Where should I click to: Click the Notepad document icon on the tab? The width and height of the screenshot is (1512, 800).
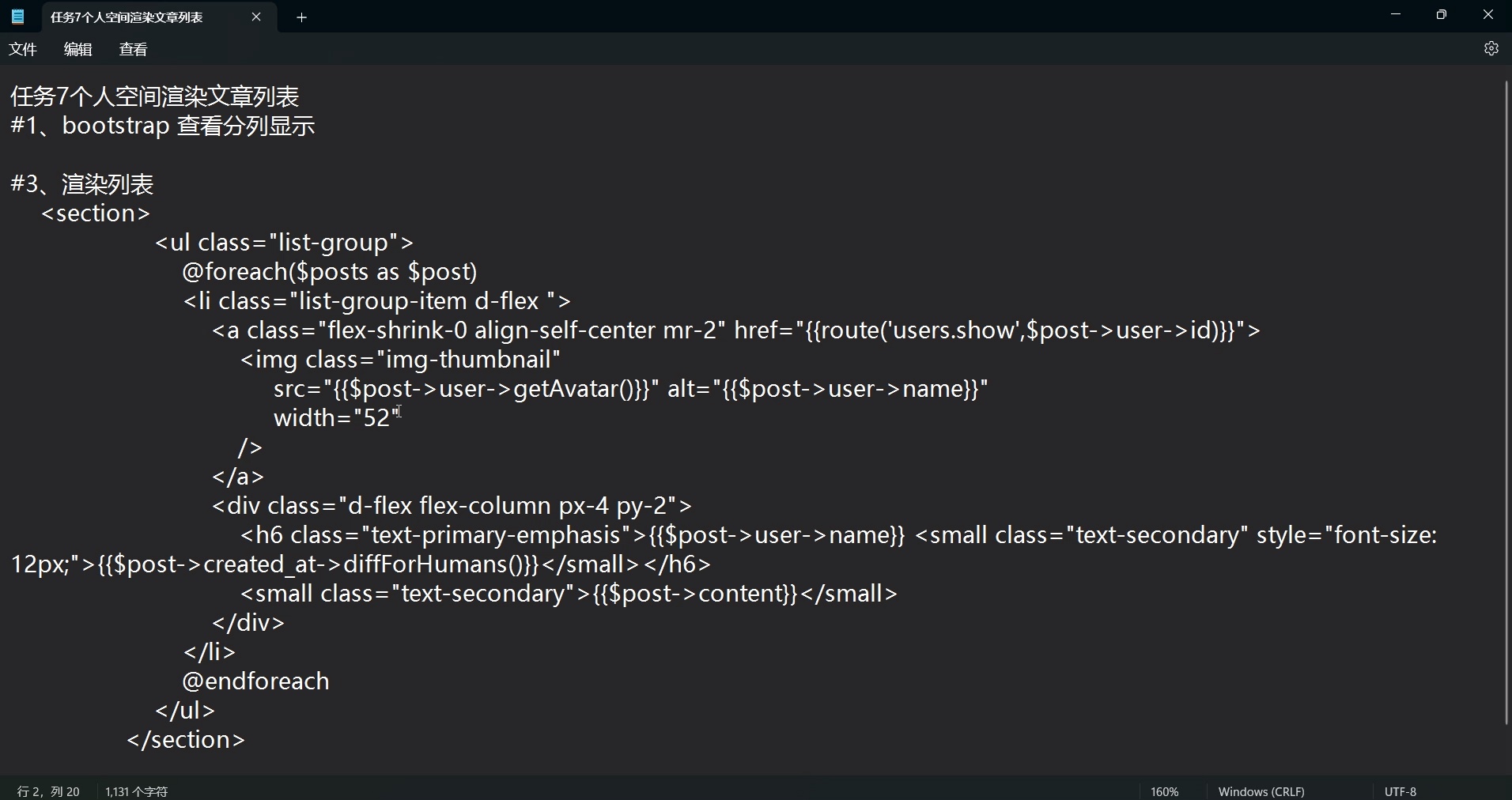[x=17, y=17]
